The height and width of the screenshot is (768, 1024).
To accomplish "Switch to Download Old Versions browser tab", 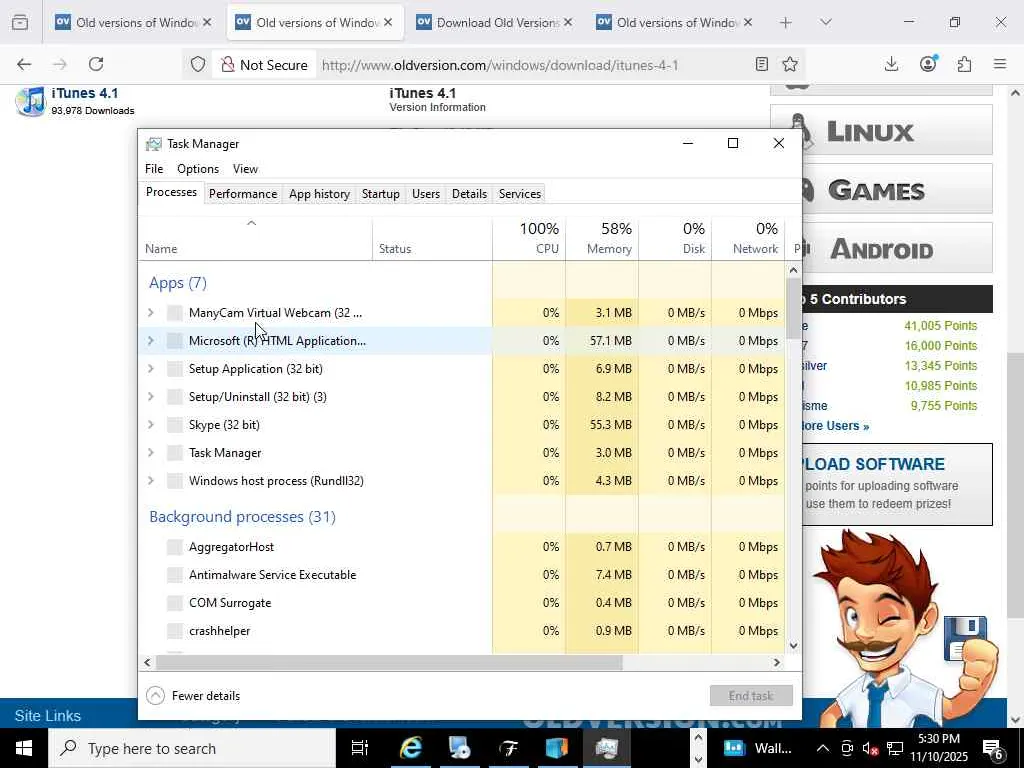I will (494, 23).
